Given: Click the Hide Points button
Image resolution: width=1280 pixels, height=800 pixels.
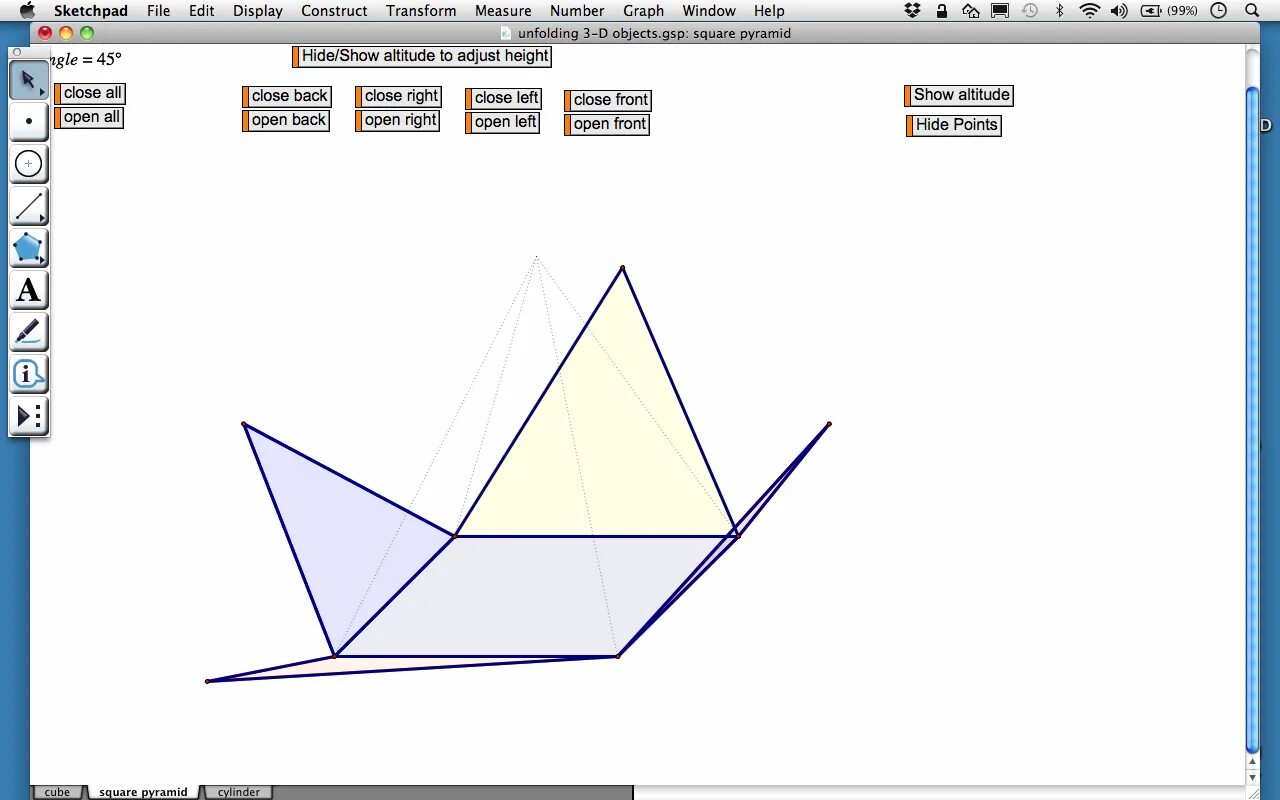Looking at the screenshot, I should click(954, 125).
